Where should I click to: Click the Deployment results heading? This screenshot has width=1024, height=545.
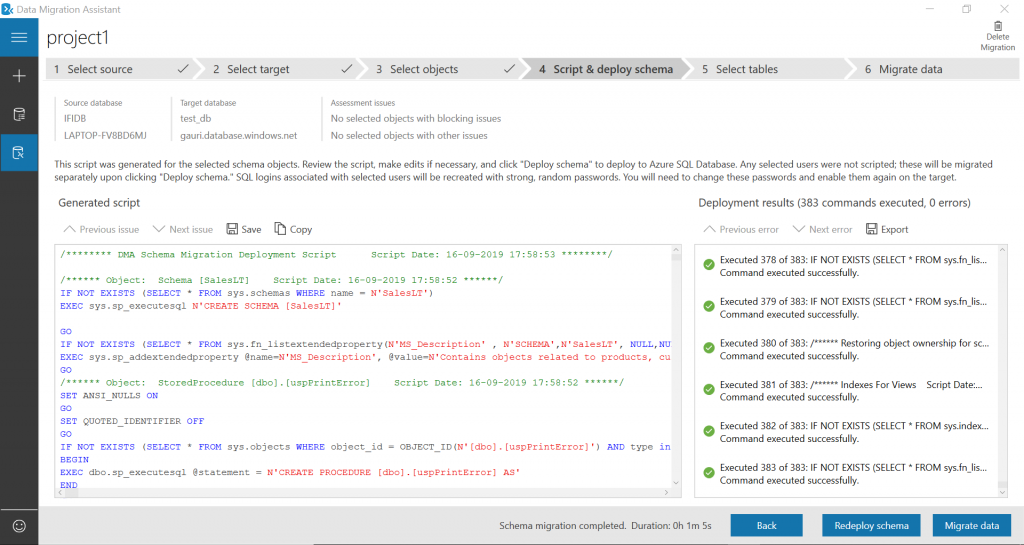tap(834, 203)
